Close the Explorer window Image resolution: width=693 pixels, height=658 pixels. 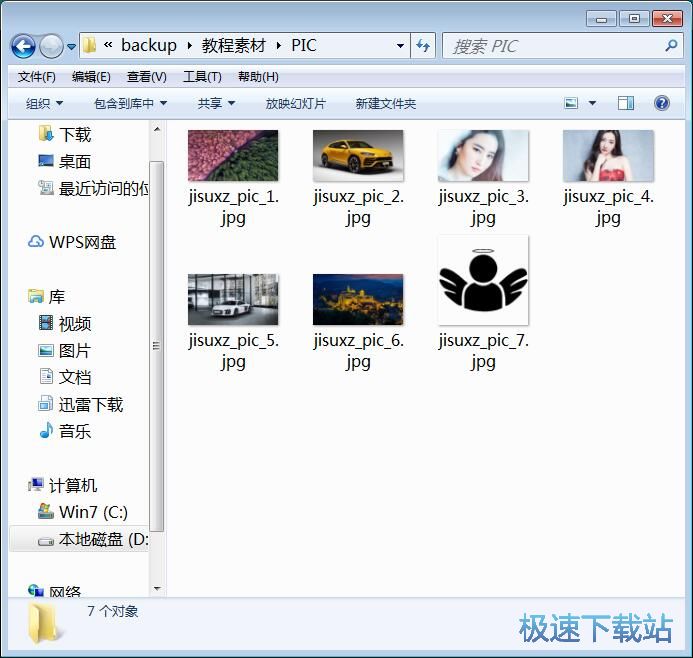coord(667,19)
